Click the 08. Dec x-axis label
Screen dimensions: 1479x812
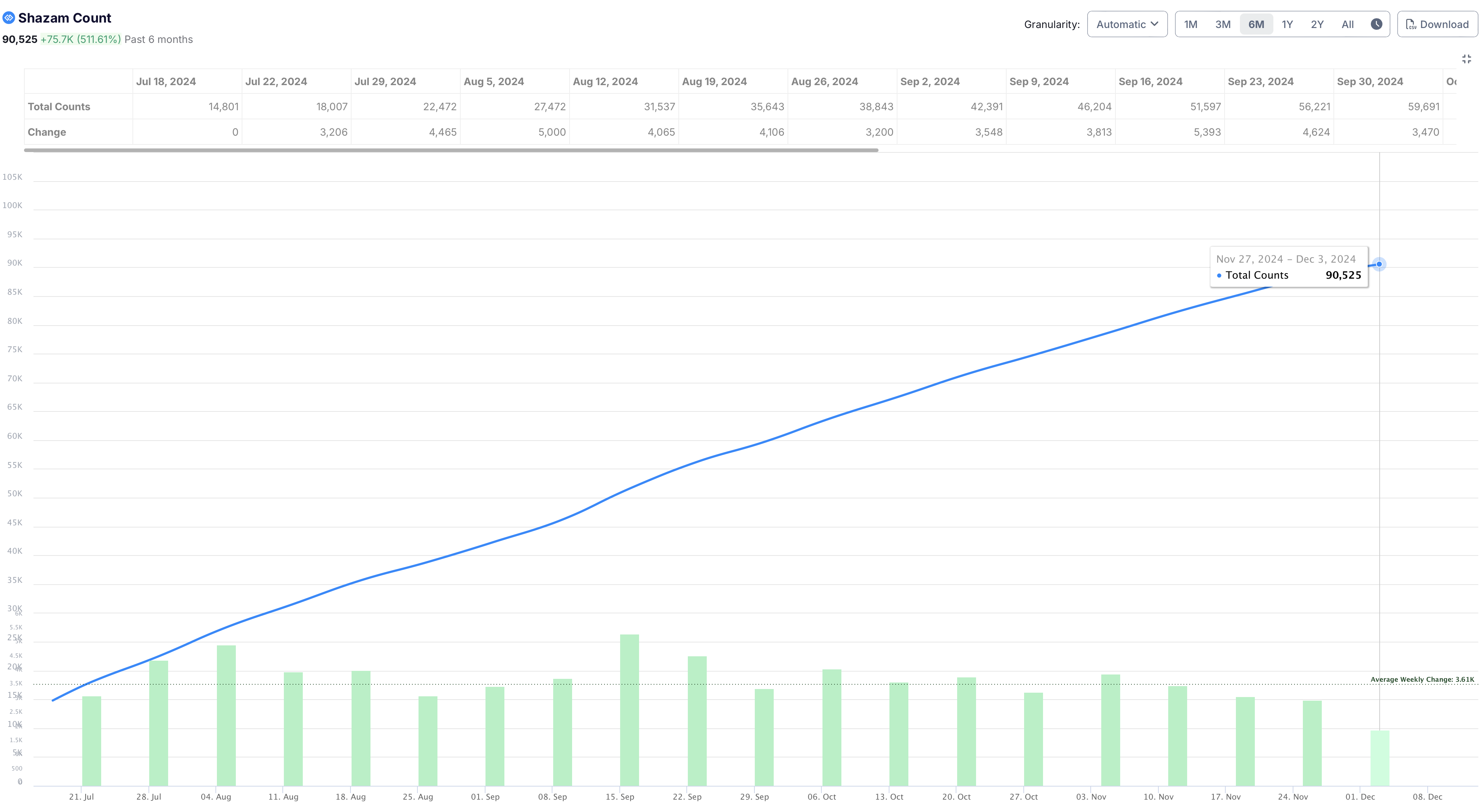(x=1427, y=796)
